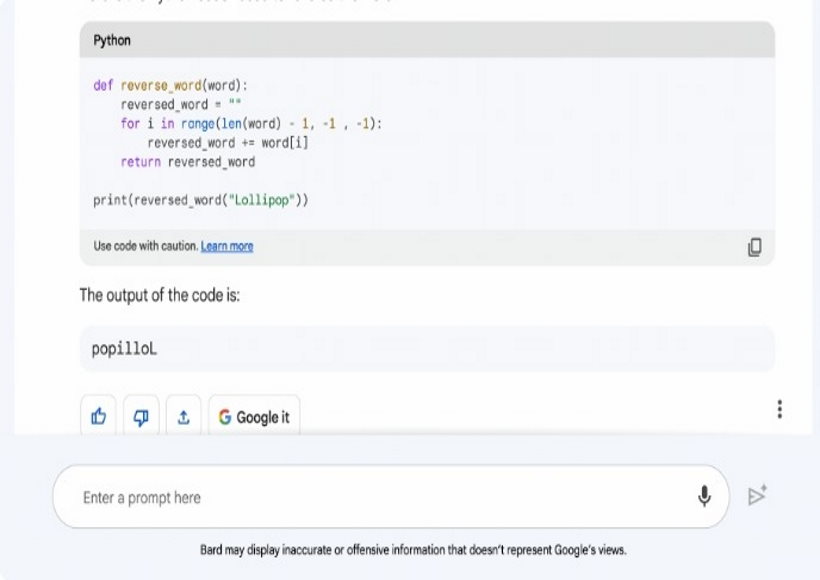Image resolution: width=820 pixels, height=580 pixels.
Task: Click the Google it button
Action: point(254,417)
